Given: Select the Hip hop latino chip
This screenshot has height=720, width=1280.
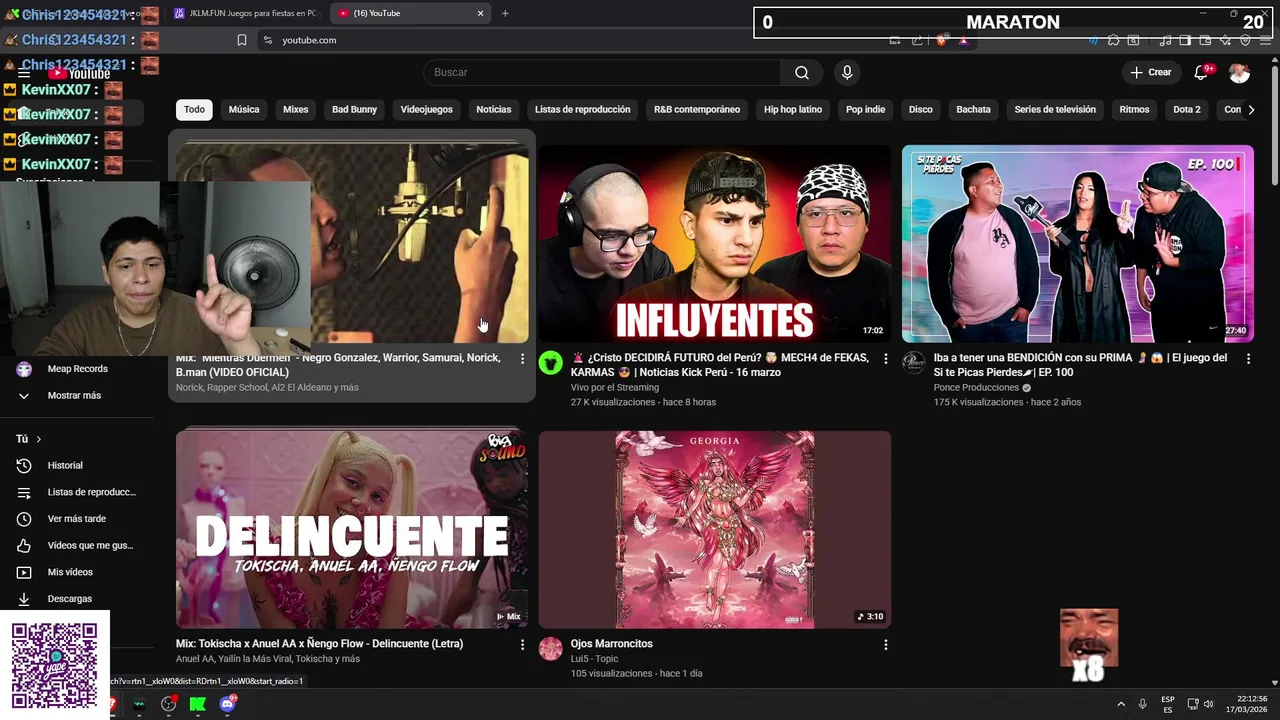Looking at the screenshot, I should (793, 109).
